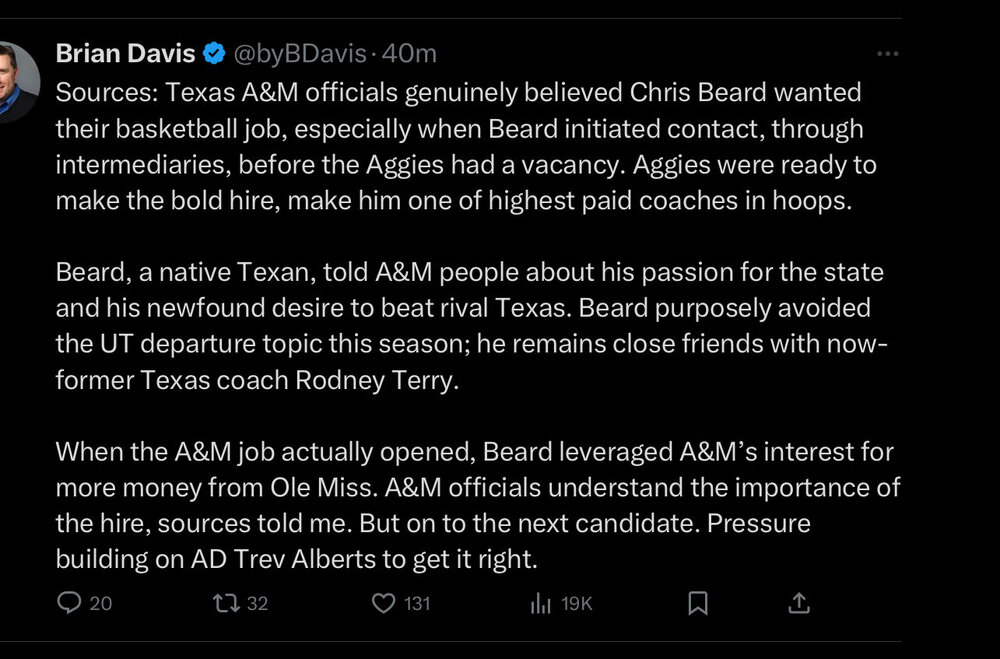Click the reply count of 20

[x=101, y=603]
